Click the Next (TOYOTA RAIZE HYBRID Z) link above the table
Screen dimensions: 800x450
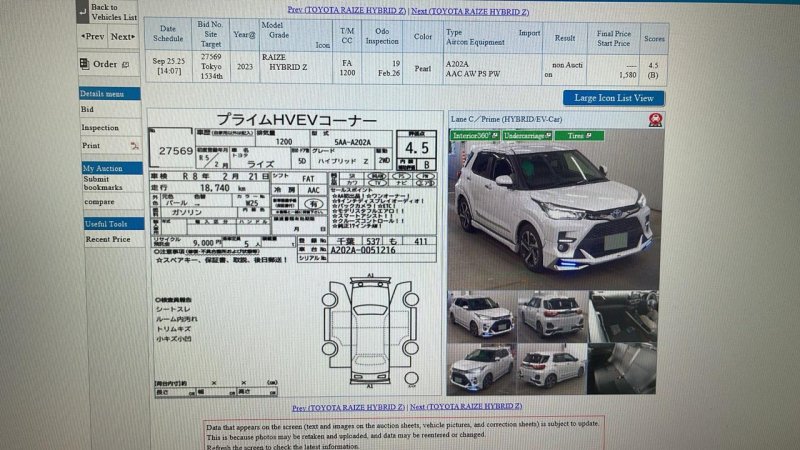[469, 11]
